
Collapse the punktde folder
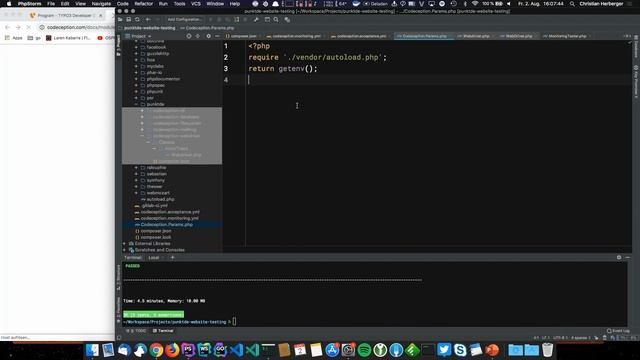[136, 104]
